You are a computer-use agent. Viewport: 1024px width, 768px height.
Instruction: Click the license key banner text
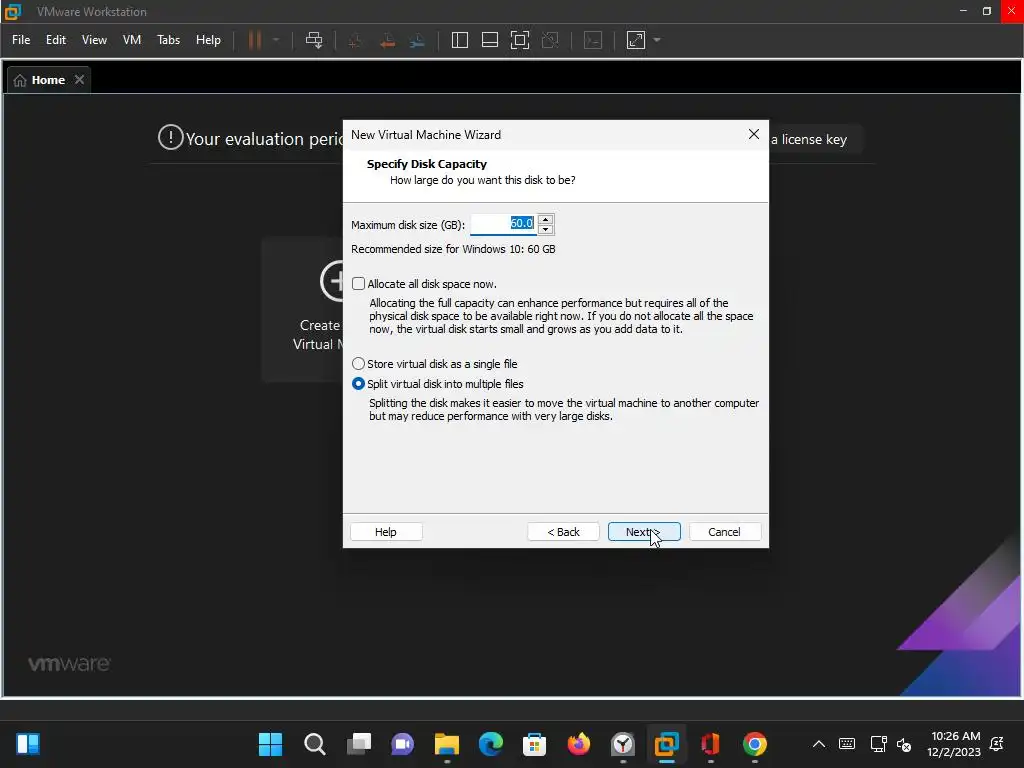[x=809, y=139]
